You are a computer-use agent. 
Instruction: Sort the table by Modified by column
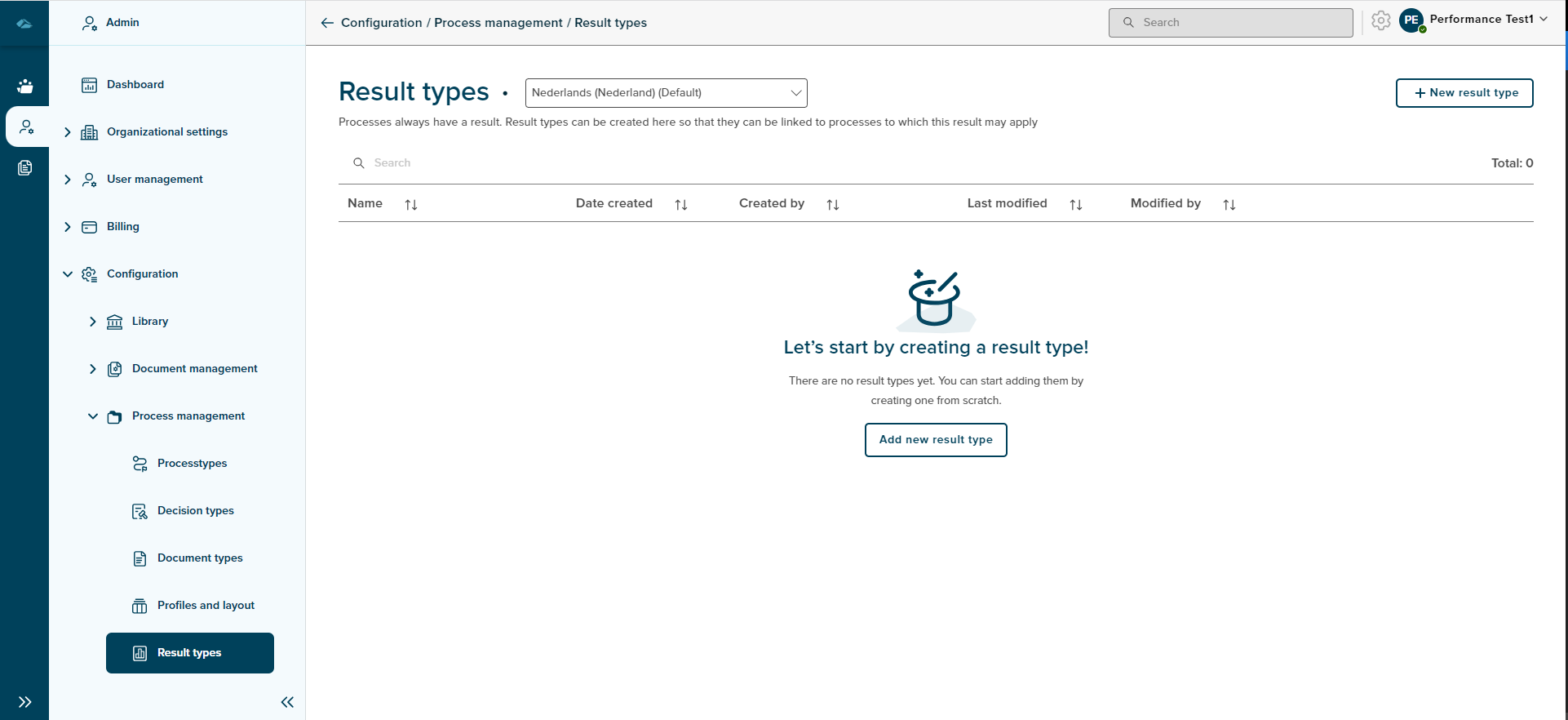(x=1229, y=205)
